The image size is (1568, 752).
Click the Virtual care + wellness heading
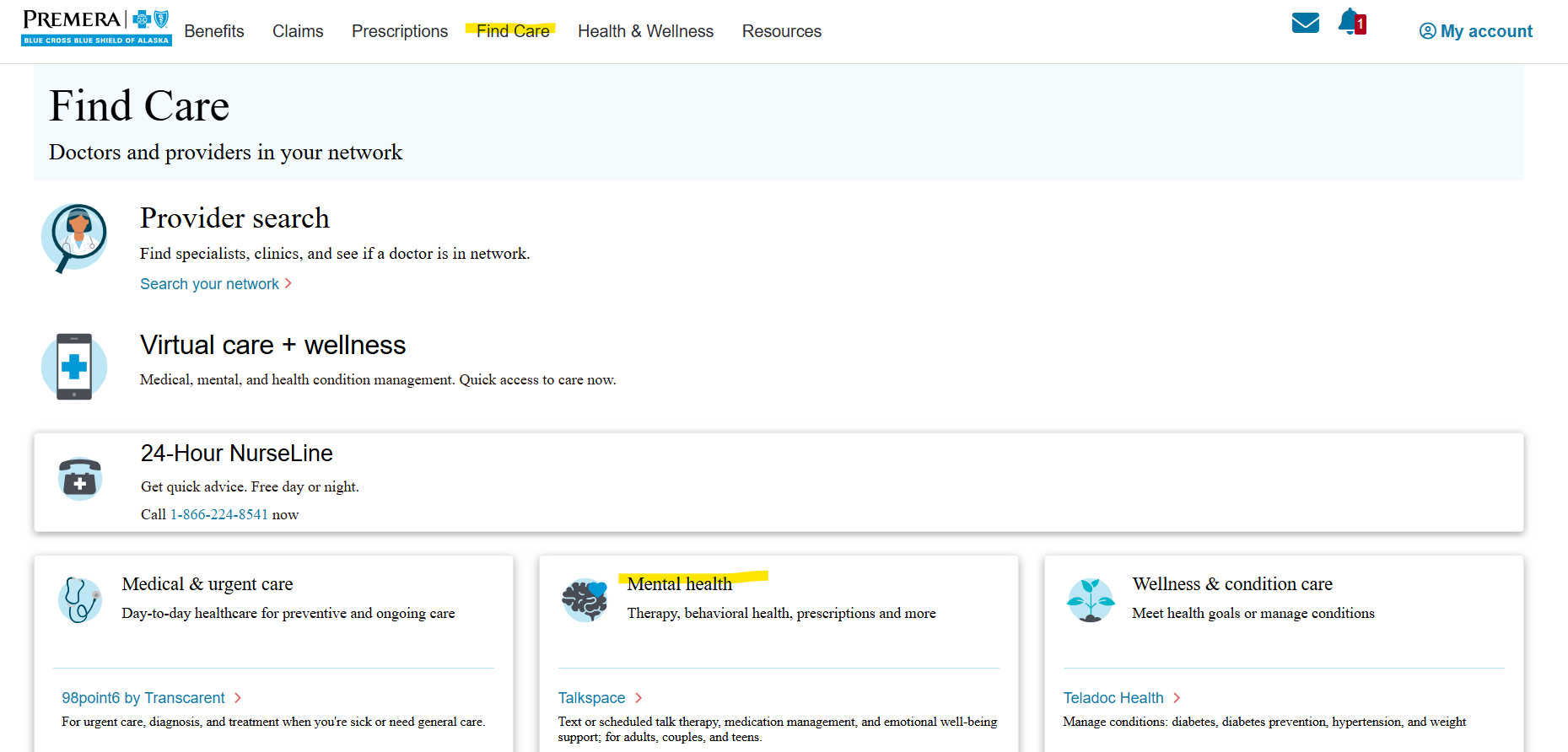(x=272, y=345)
